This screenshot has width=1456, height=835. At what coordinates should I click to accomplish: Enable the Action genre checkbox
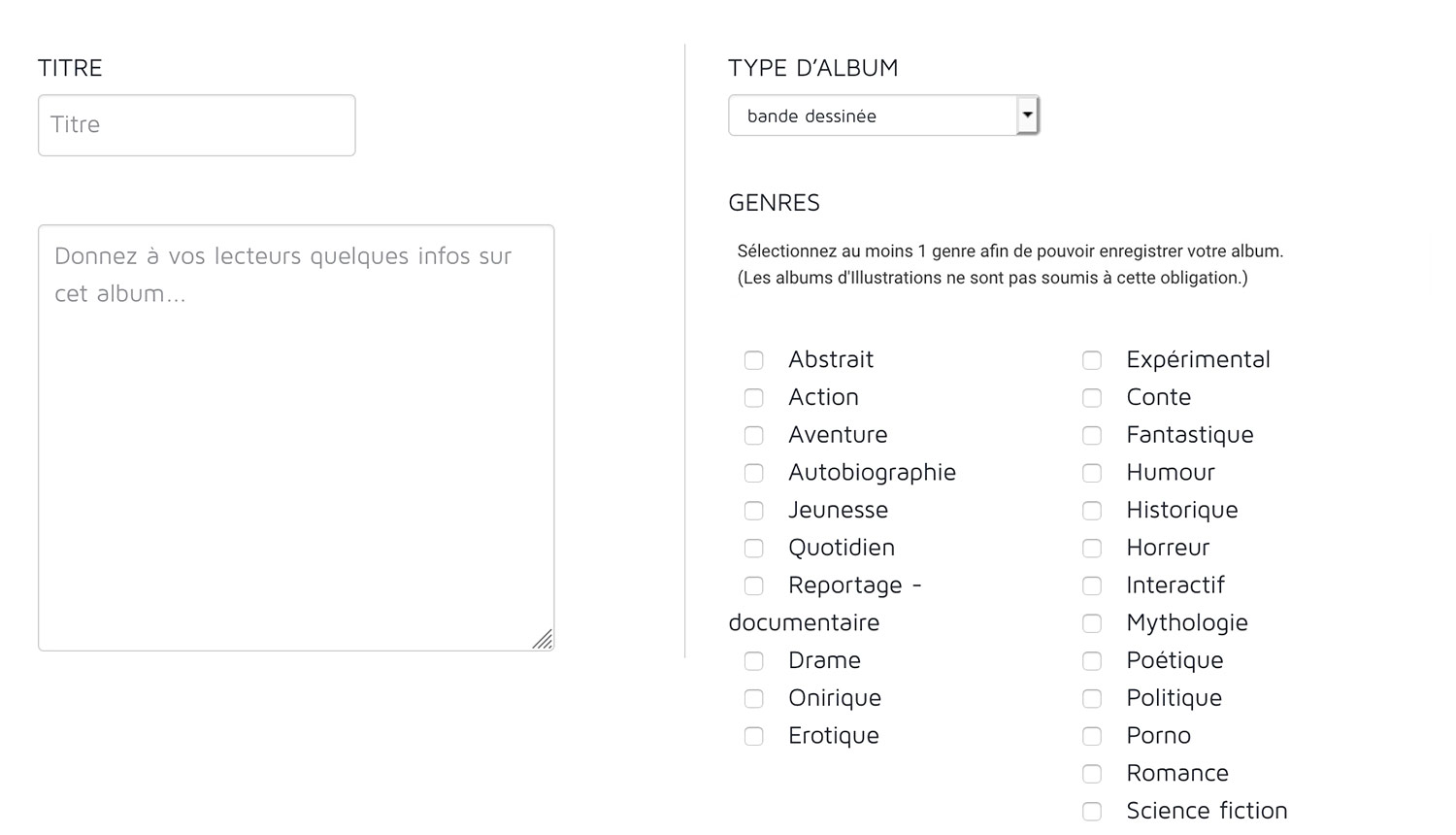(x=754, y=398)
